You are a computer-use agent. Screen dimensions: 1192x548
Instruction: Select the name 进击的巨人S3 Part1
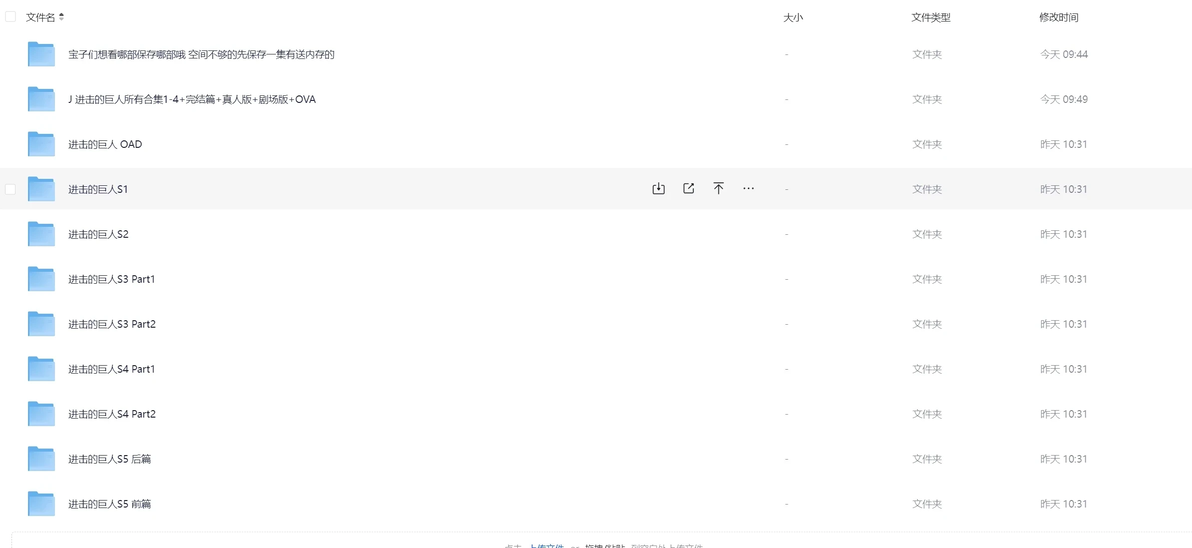tap(112, 279)
